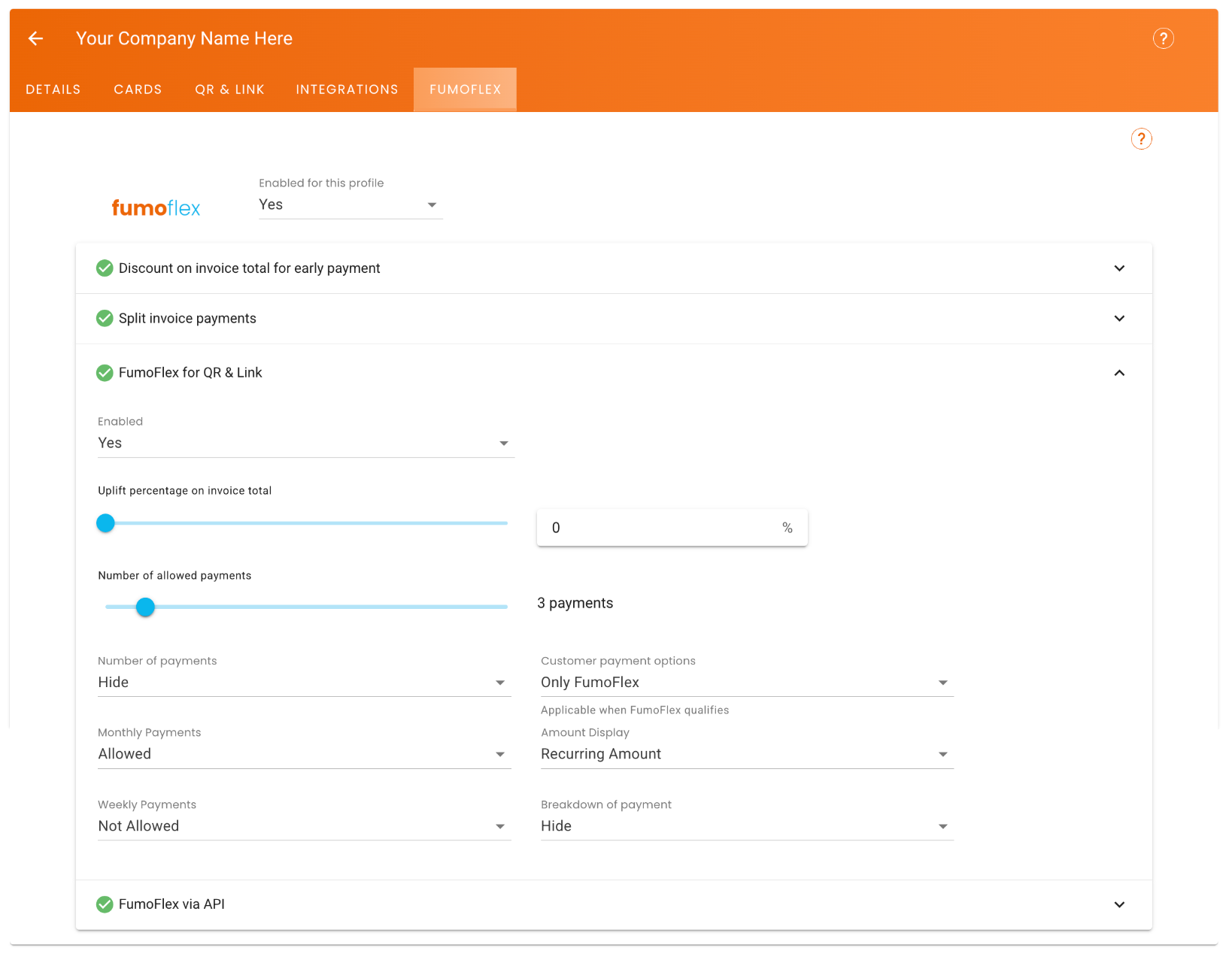Viewport: 1232px width, 957px height.
Task: Click the percent sign in uplift field
Action: (x=787, y=528)
